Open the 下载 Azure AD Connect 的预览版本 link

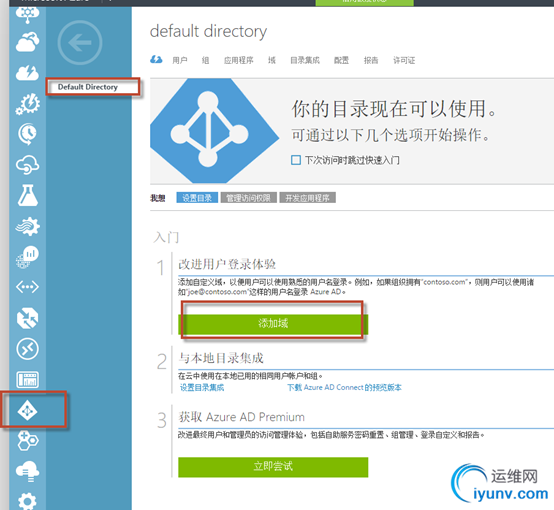[x=344, y=387]
